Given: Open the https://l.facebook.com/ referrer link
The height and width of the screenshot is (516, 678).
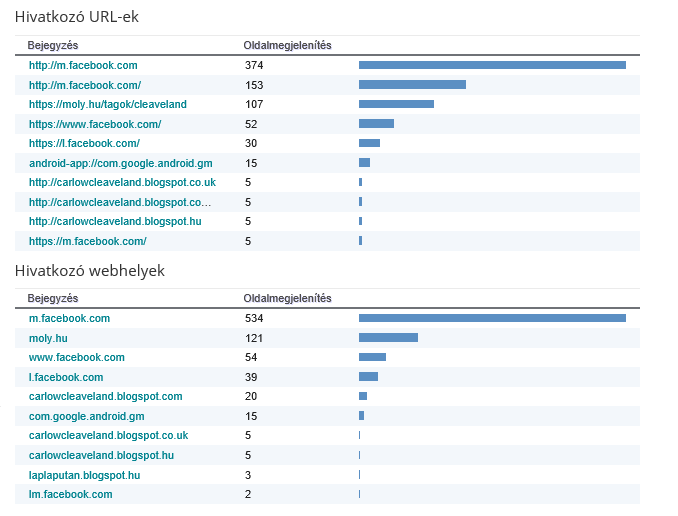Looking at the screenshot, I should tap(84, 143).
